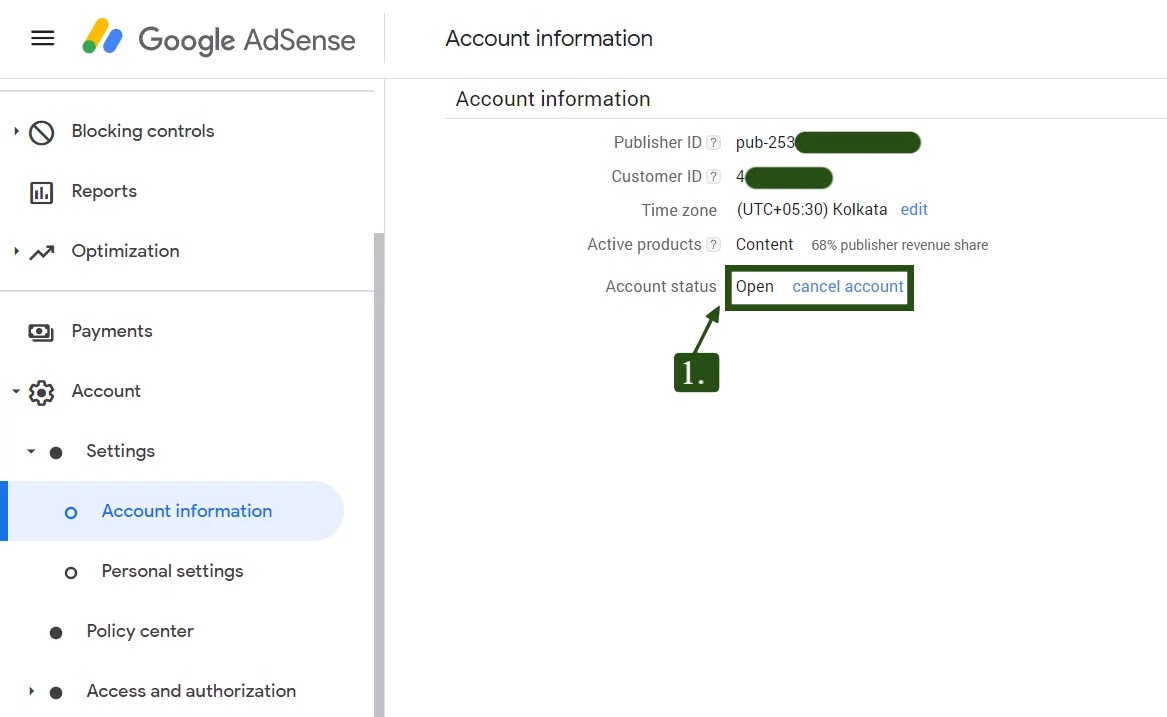Click the time zone edit link
Viewport: 1167px width, 717px height.
click(914, 210)
